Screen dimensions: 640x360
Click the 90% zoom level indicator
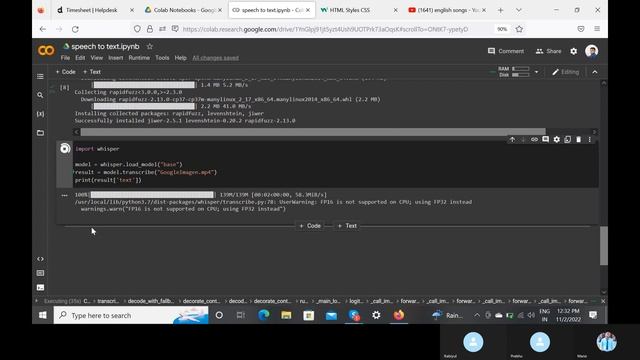tap(502, 29)
